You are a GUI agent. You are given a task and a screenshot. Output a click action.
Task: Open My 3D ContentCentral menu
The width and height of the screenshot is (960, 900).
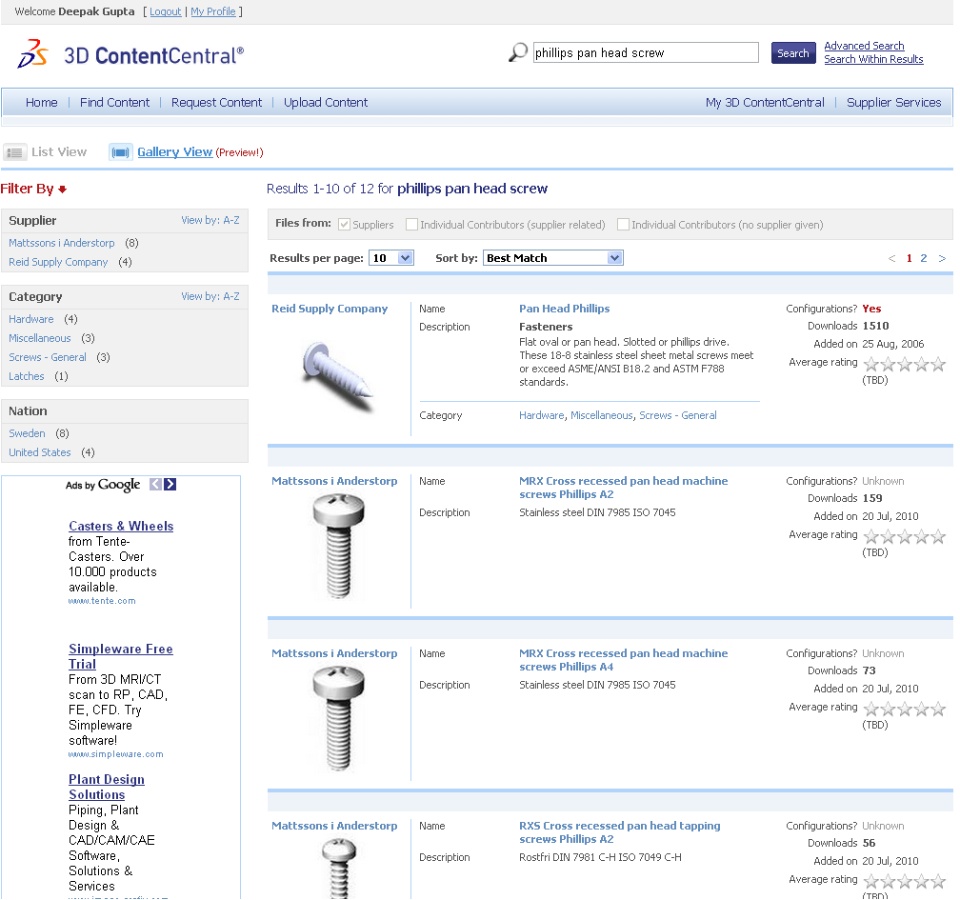(x=765, y=103)
